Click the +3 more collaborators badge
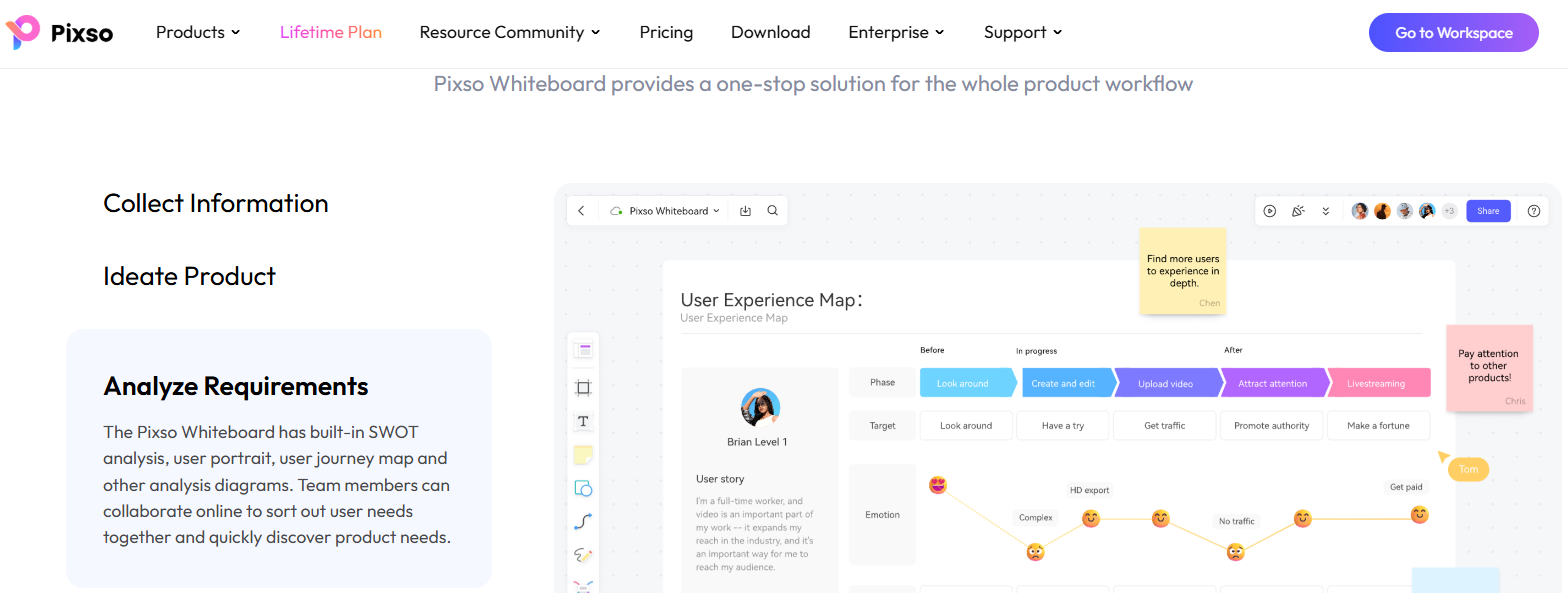 1449,211
